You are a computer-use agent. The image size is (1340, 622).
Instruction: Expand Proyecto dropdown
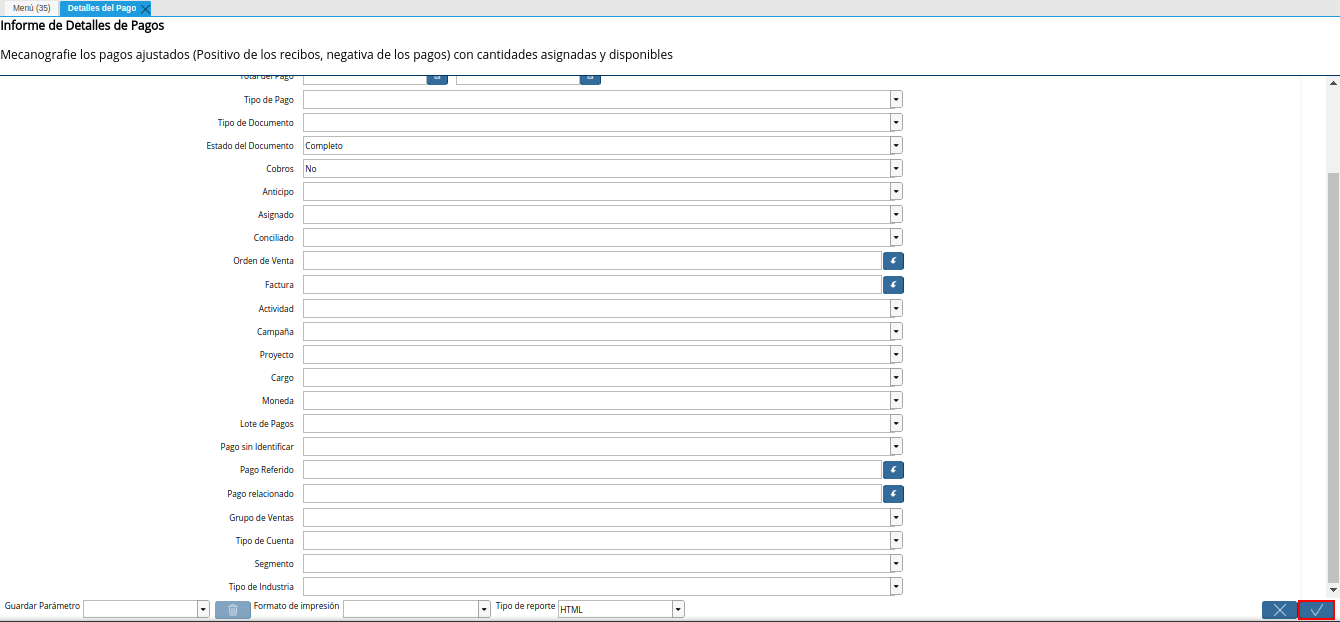click(896, 355)
